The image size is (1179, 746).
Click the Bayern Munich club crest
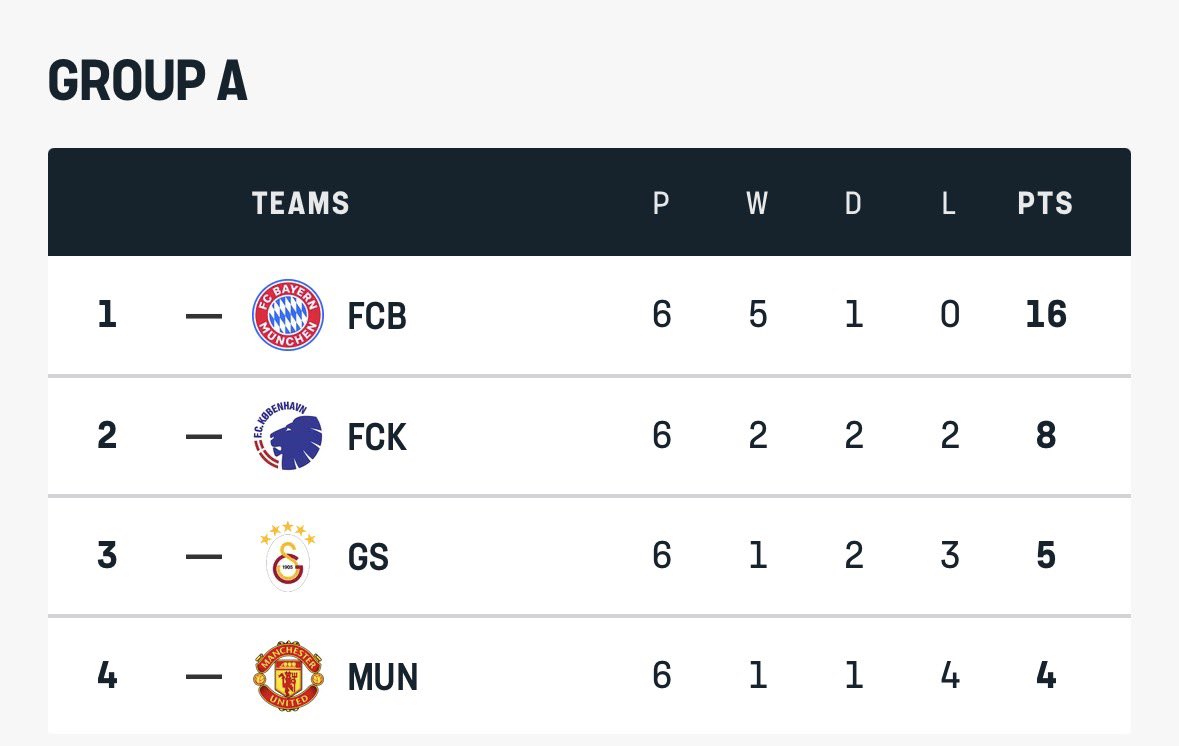tap(288, 315)
